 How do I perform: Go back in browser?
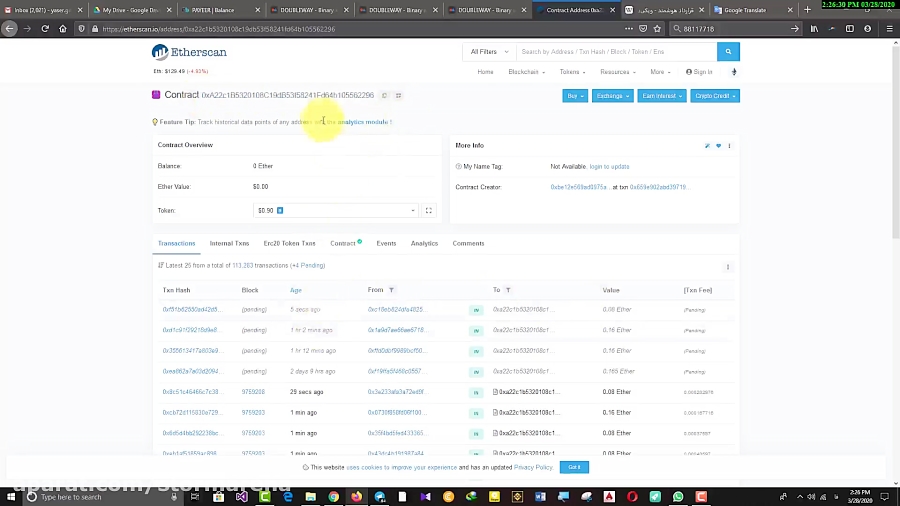(10, 29)
